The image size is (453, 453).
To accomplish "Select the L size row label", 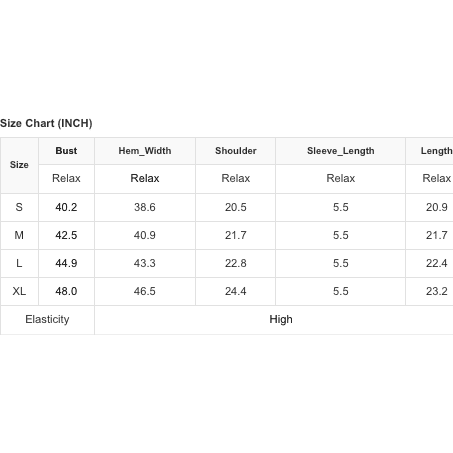I will point(19,263).
